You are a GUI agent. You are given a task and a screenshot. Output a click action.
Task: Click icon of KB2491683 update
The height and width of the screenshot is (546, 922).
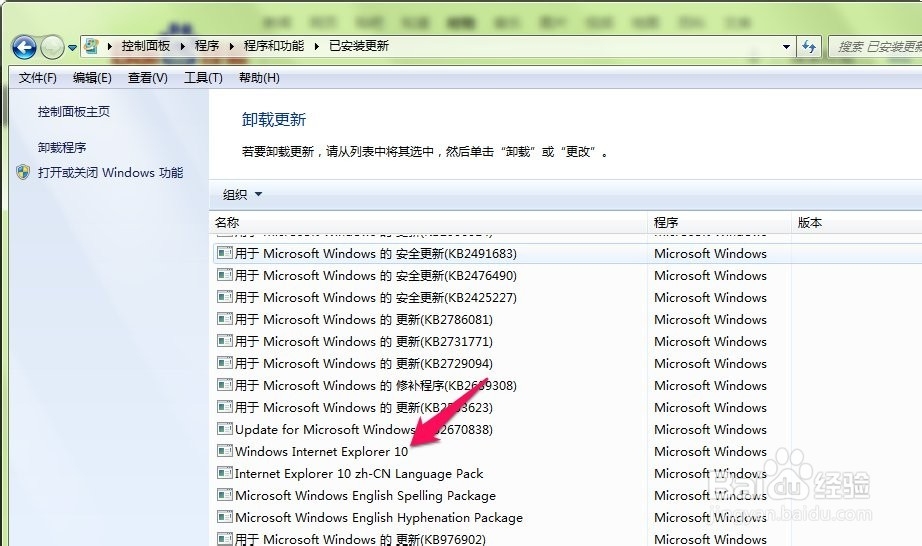225,253
